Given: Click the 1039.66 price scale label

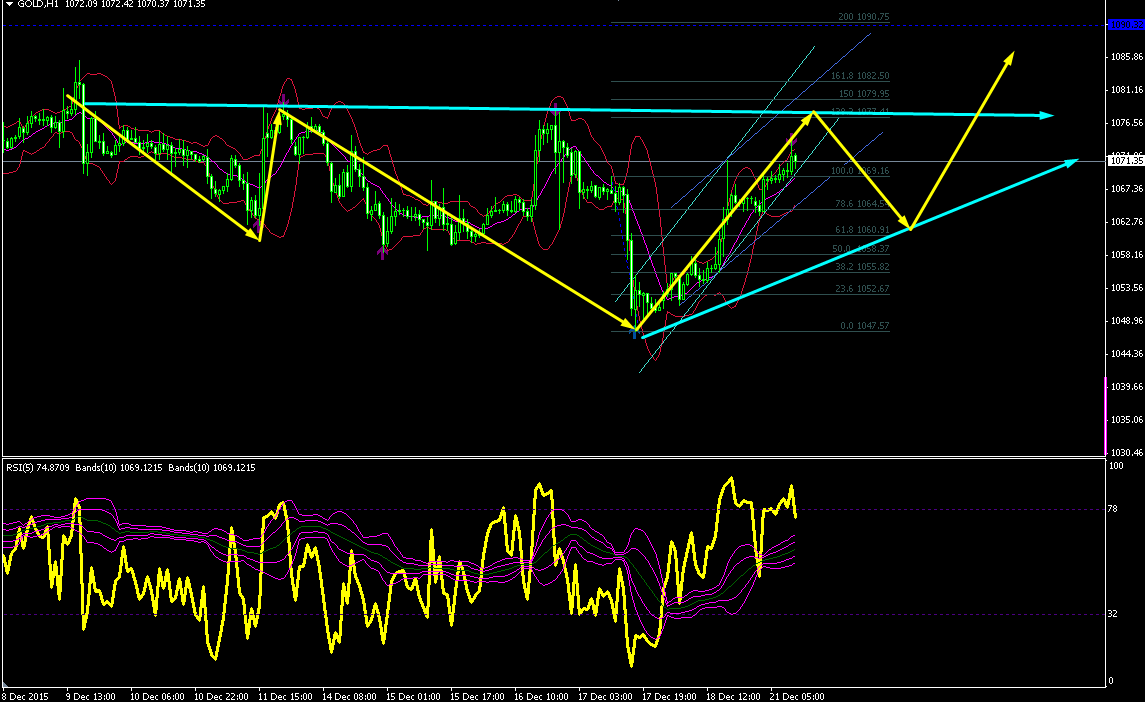Looking at the screenshot, I should tap(1127, 387).
